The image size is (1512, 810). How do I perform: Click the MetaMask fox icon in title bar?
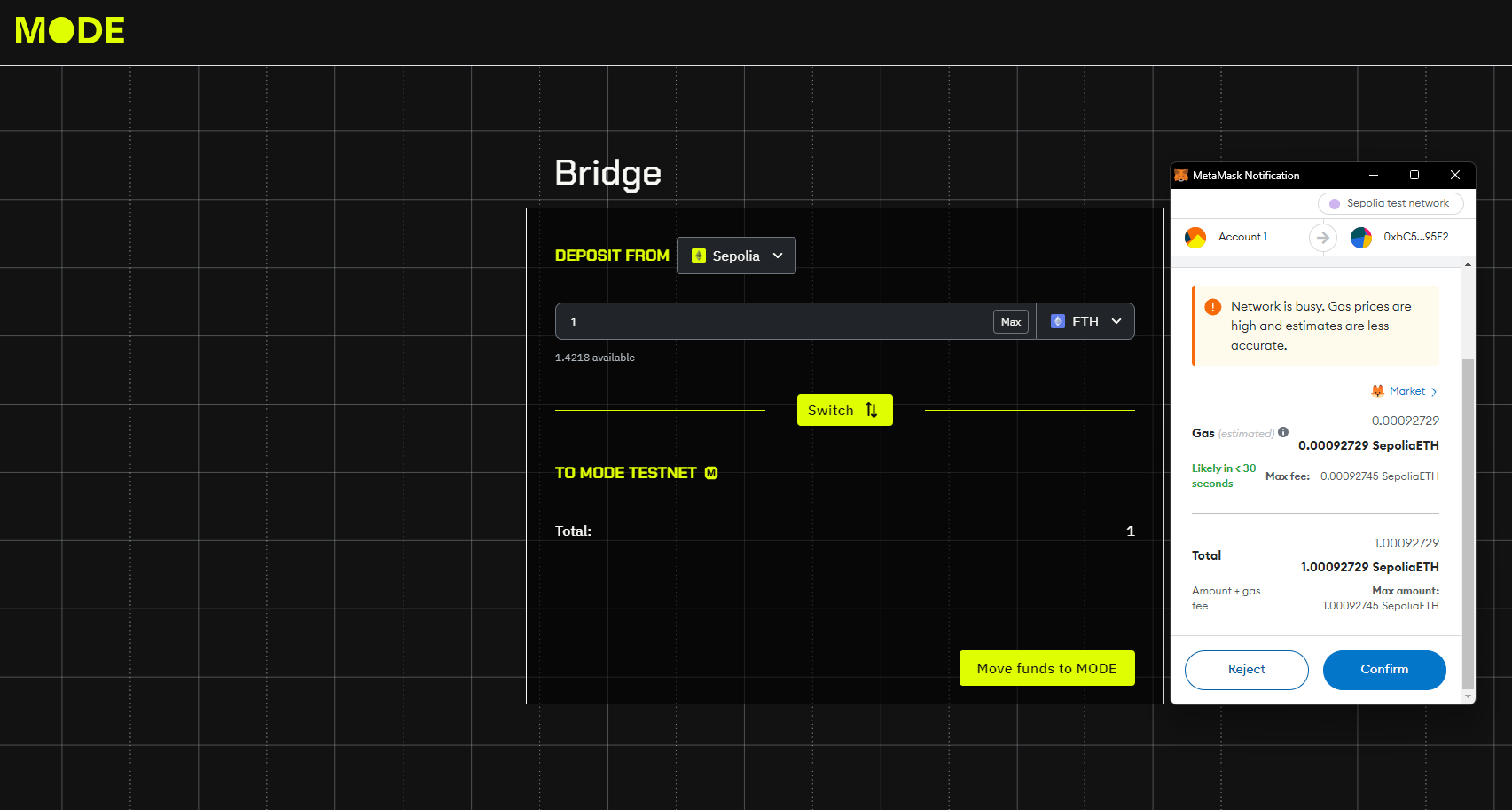(x=1181, y=176)
